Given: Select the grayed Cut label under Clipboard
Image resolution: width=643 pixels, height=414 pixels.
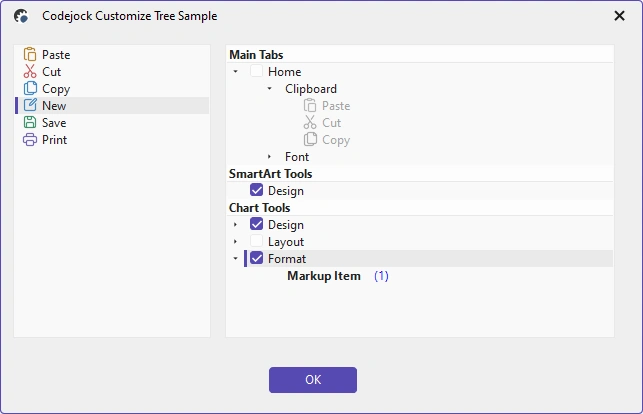Looking at the screenshot, I should (x=331, y=123).
